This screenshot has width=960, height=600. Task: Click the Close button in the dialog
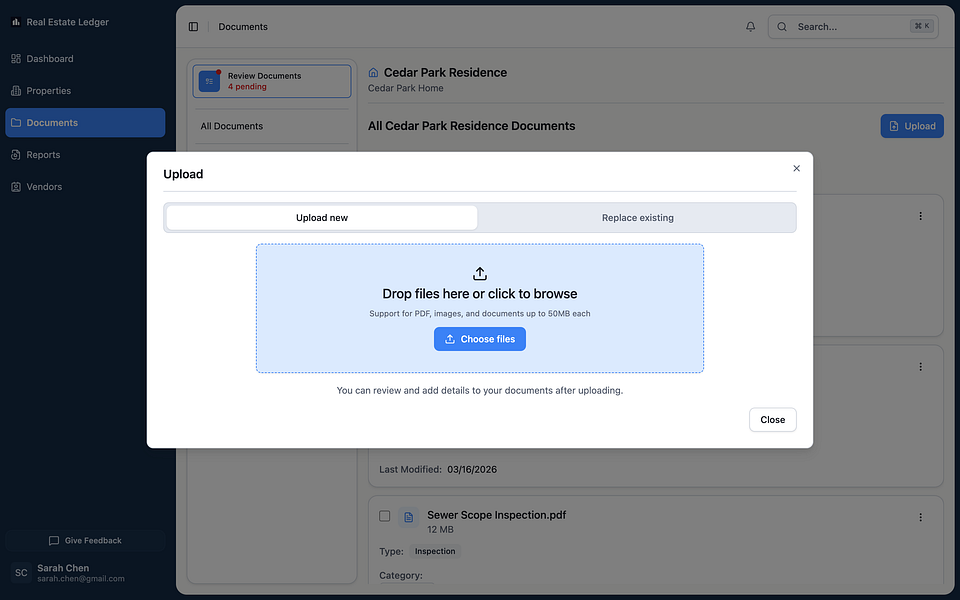tap(772, 419)
